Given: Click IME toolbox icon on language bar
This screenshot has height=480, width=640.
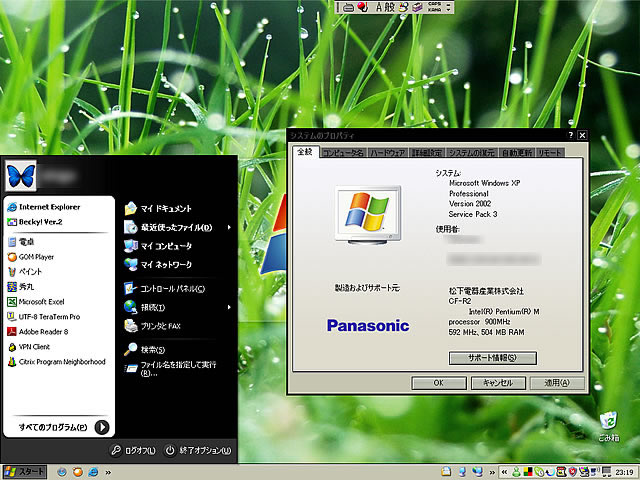Looking at the screenshot, I should coord(417,7).
